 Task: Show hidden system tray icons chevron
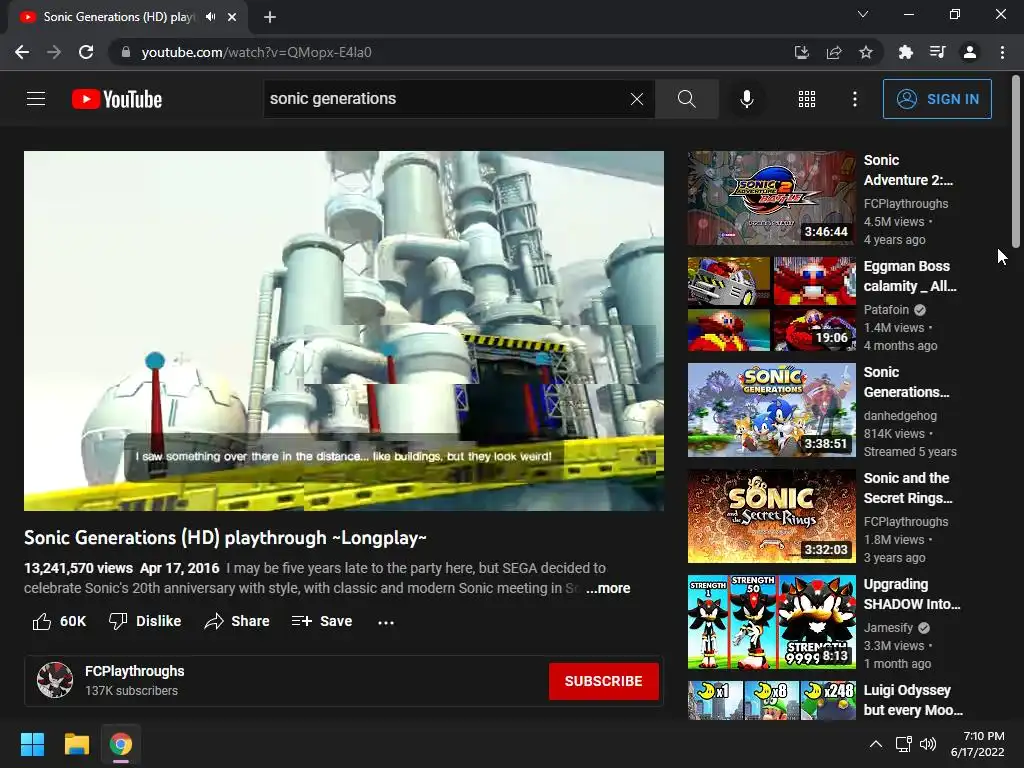[876, 744]
